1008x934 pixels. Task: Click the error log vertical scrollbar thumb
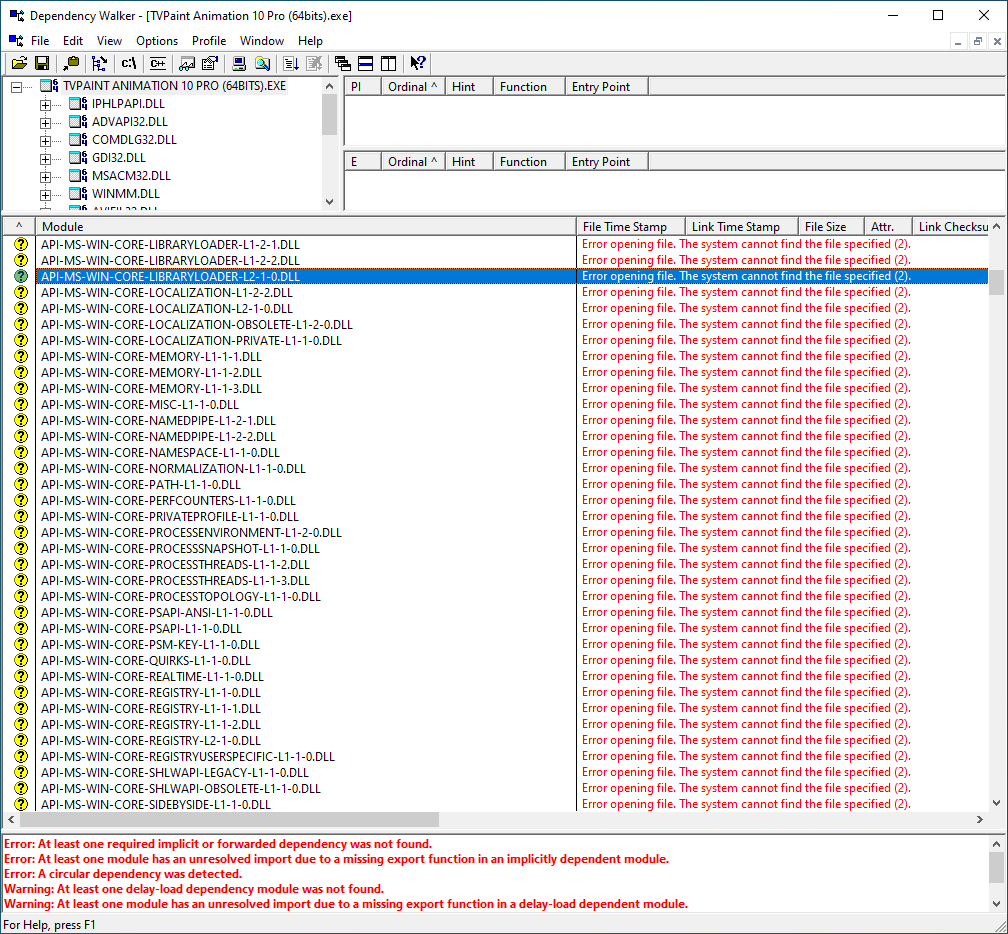(x=996, y=868)
